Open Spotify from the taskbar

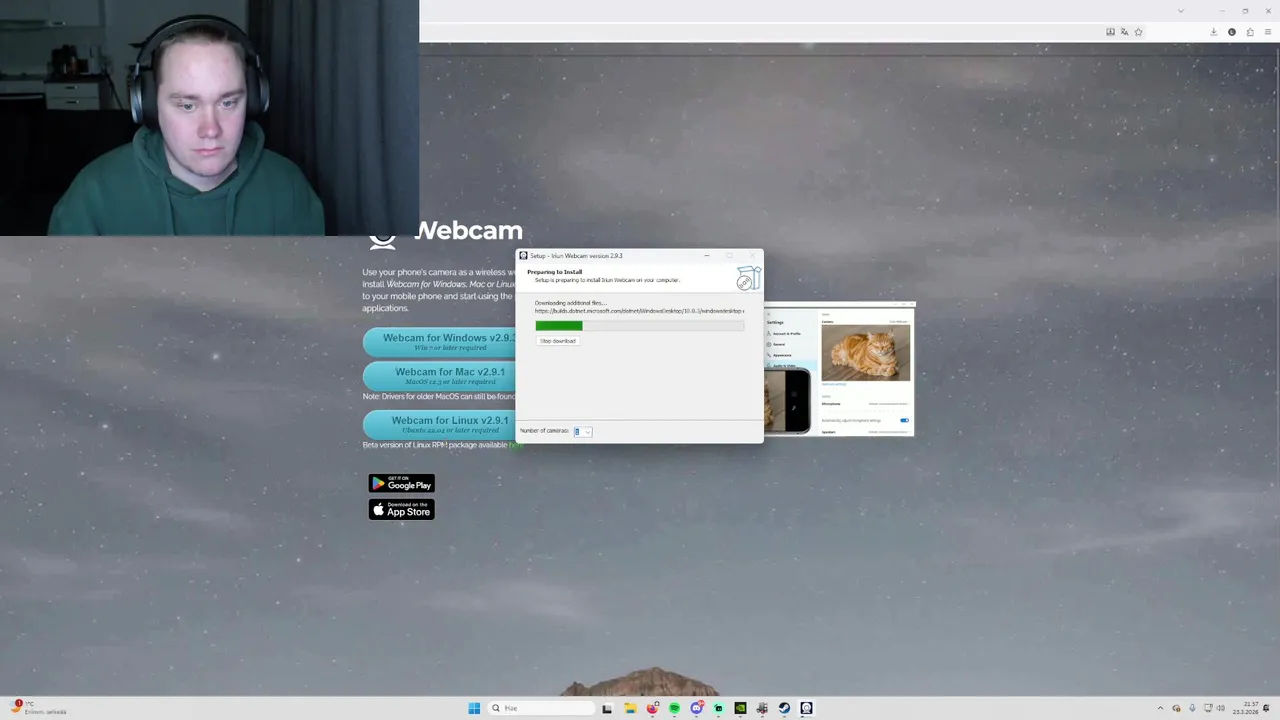point(674,708)
